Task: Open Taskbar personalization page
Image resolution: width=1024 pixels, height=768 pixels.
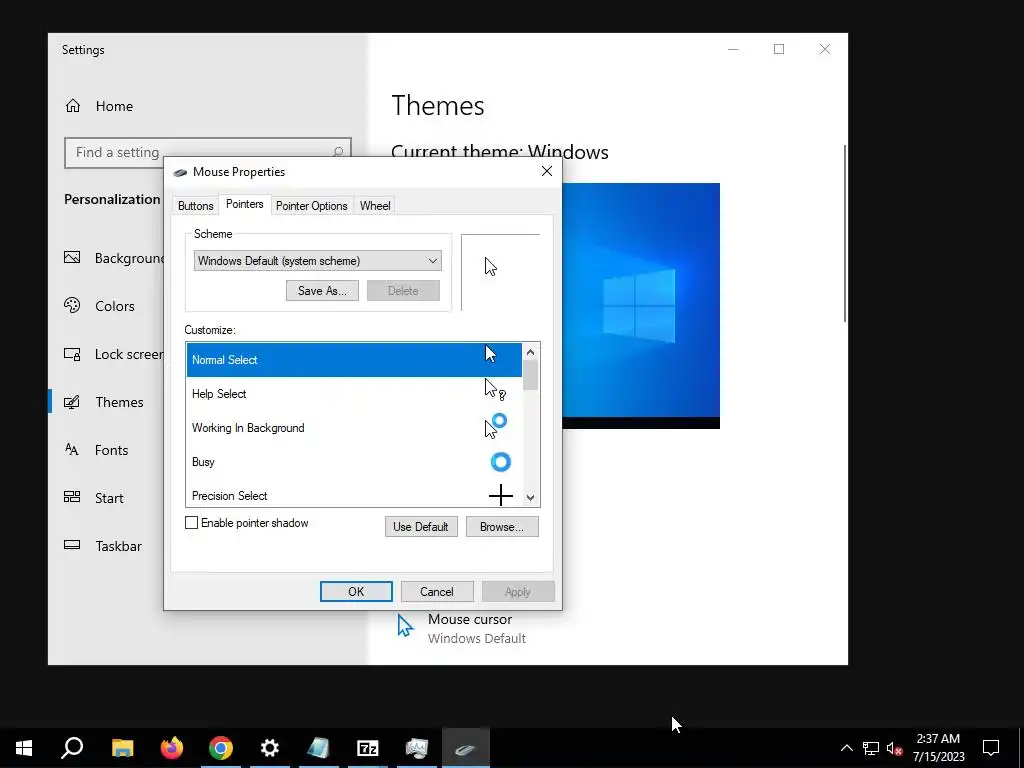Action: point(118,546)
